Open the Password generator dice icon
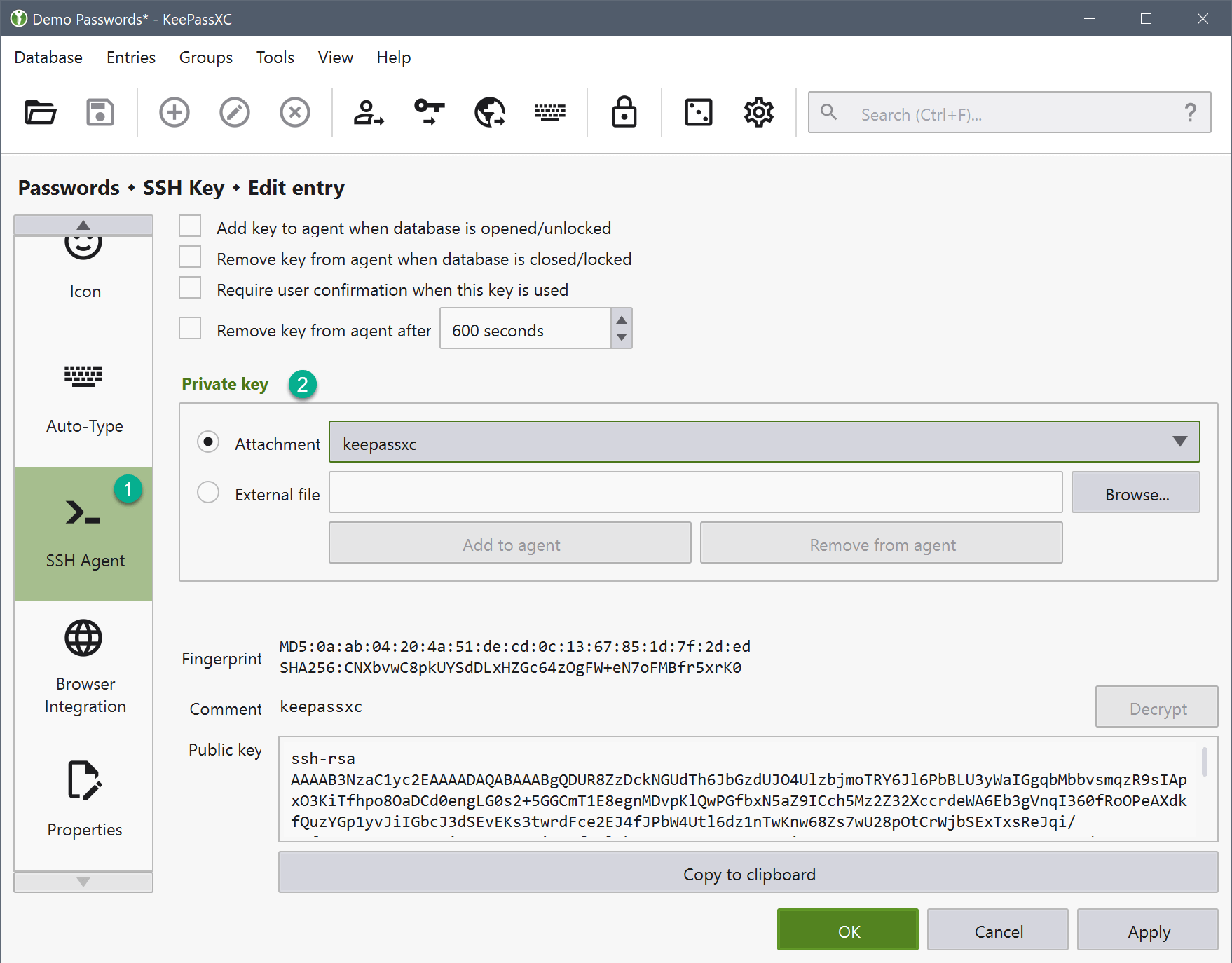 pyautogui.click(x=698, y=112)
